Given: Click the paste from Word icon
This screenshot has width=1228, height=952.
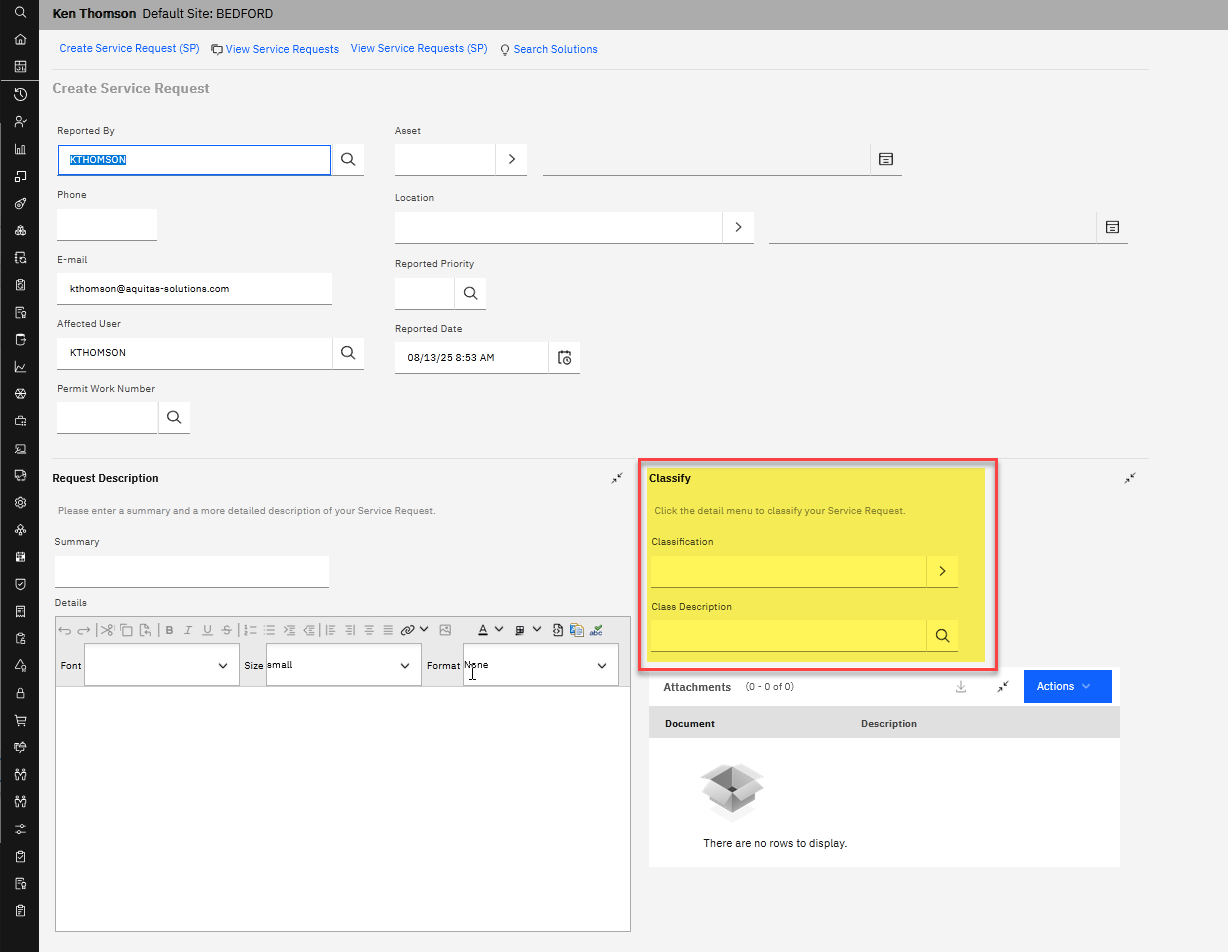Looking at the screenshot, I should coord(576,630).
